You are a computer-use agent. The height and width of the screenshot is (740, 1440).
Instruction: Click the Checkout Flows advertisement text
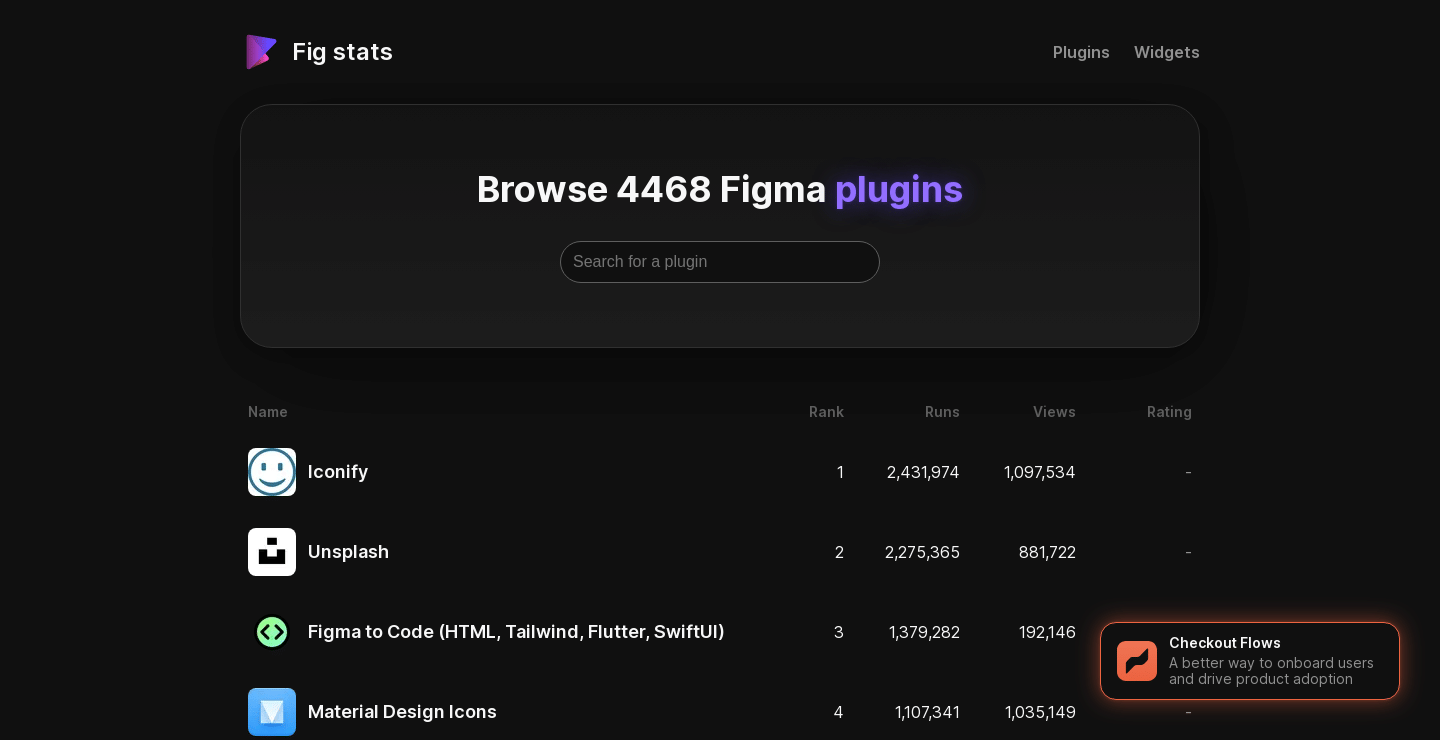coord(1271,661)
